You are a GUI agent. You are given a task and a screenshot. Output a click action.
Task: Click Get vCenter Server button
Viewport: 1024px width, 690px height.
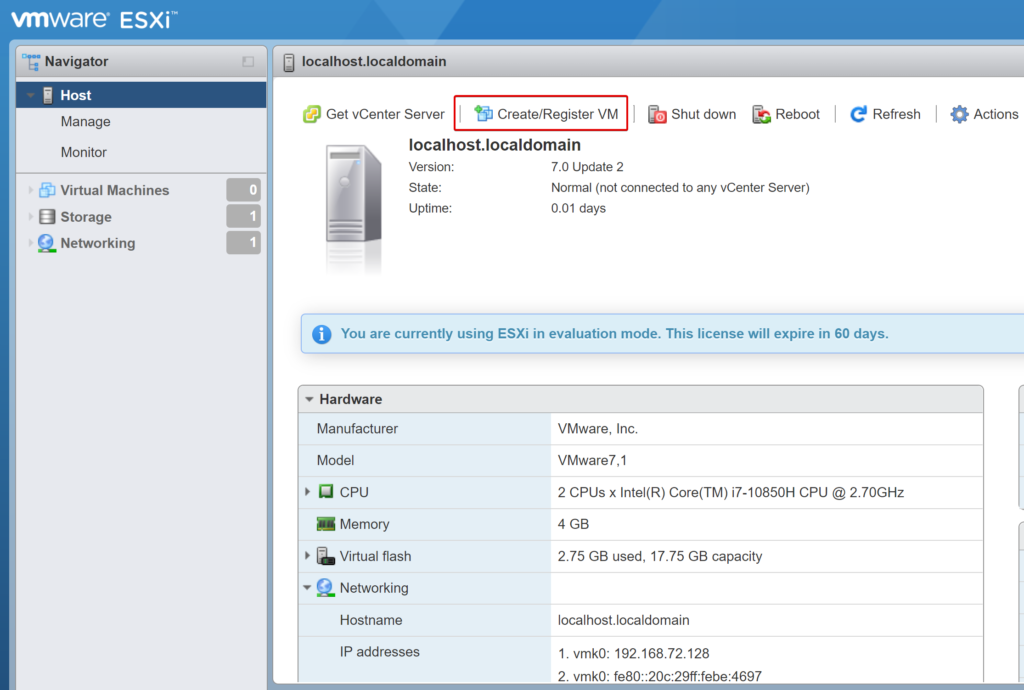[374, 114]
